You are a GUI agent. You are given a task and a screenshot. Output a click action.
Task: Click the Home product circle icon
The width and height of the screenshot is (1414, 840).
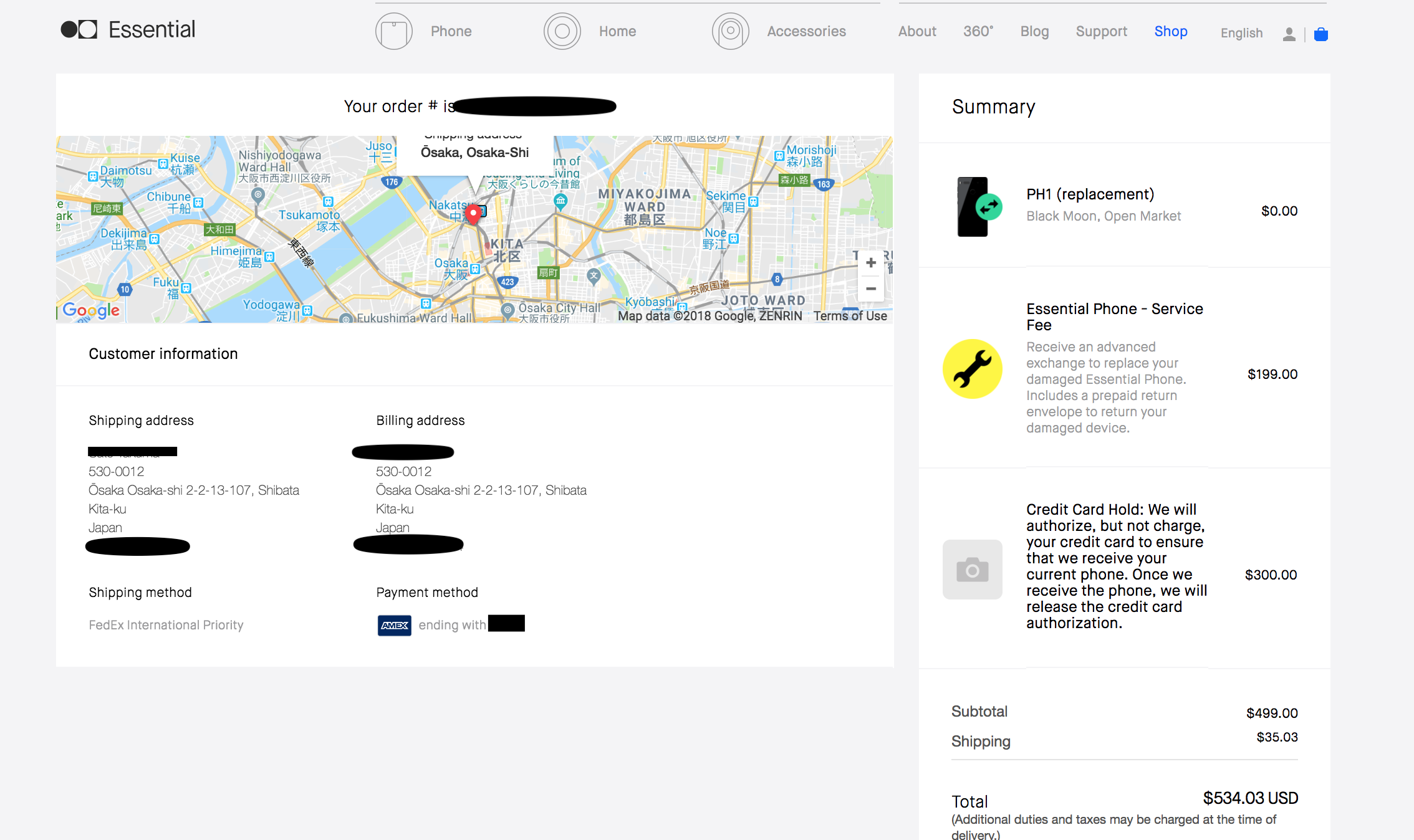tap(562, 31)
